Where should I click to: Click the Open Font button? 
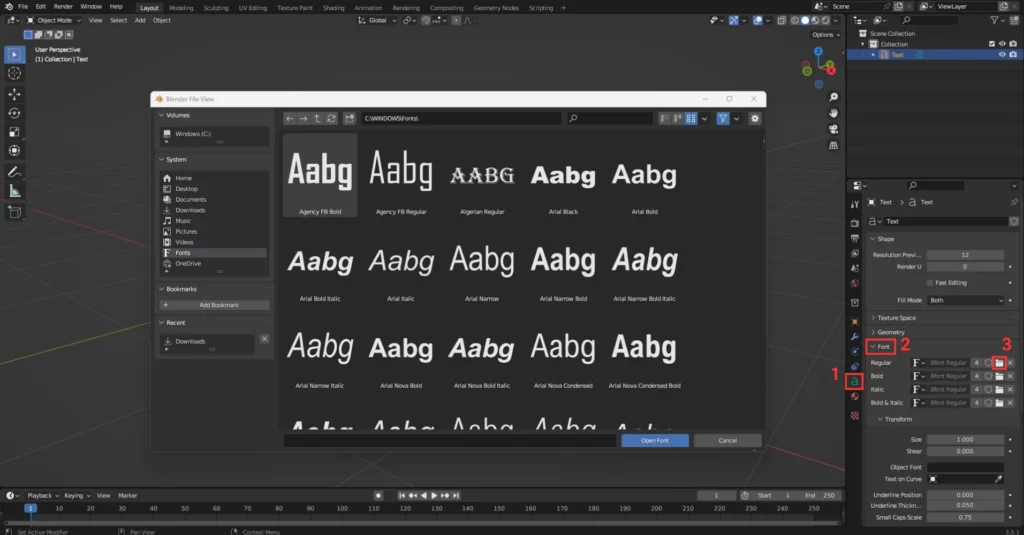pos(655,440)
